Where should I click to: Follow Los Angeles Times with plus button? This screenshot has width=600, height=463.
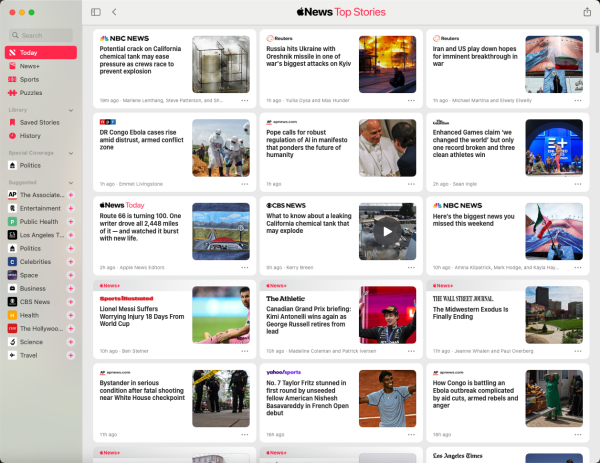point(71,235)
